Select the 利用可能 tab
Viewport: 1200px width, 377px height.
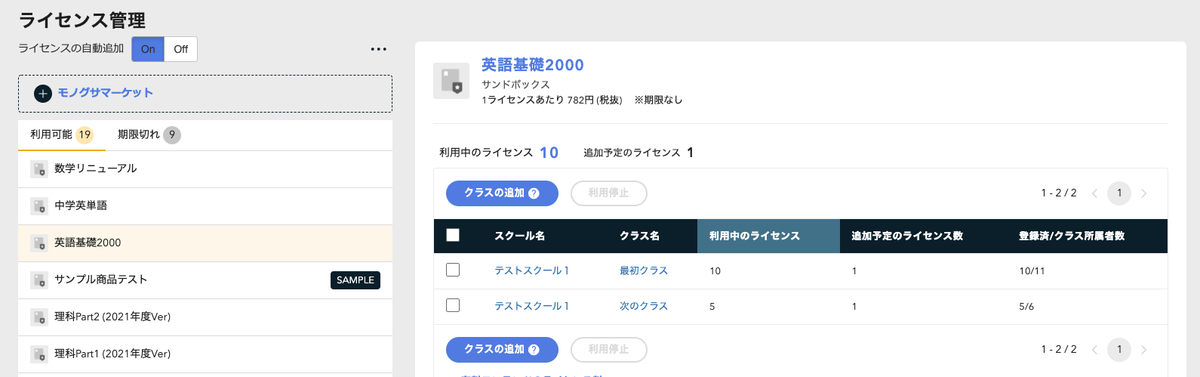pos(61,135)
